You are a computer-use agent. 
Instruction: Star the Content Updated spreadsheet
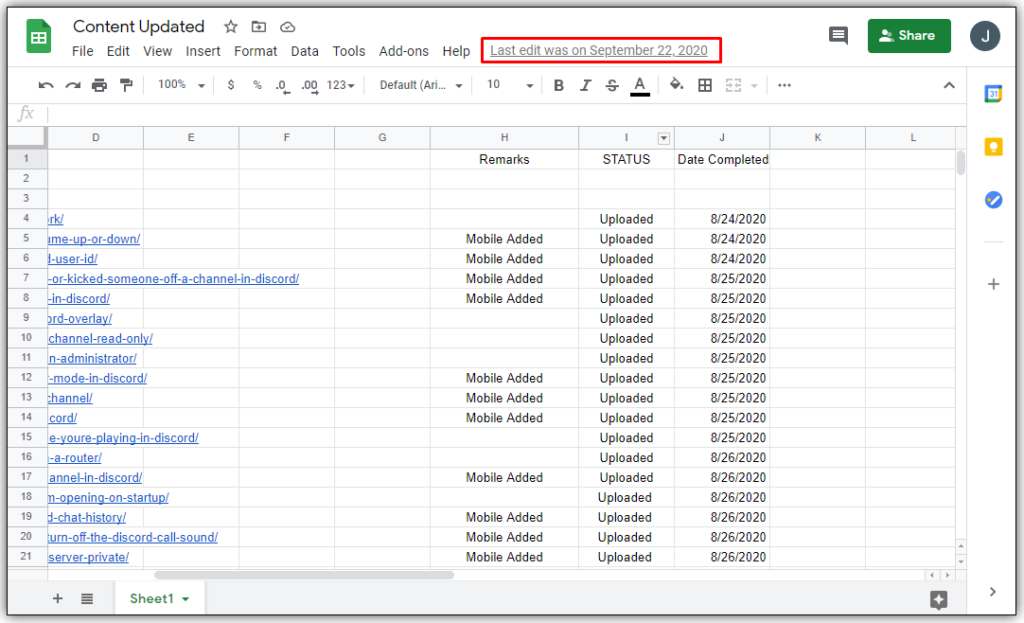pyautogui.click(x=230, y=27)
